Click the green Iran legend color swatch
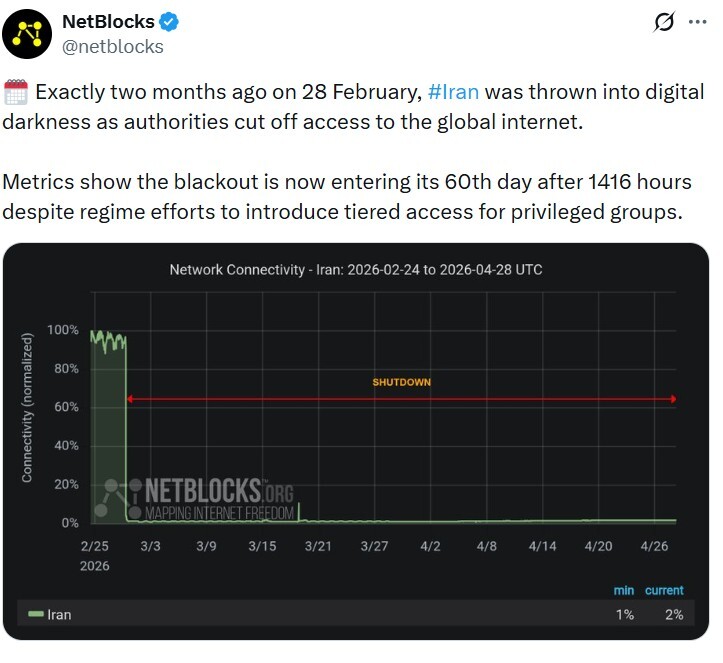The image size is (723, 663). (x=35, y=614)
